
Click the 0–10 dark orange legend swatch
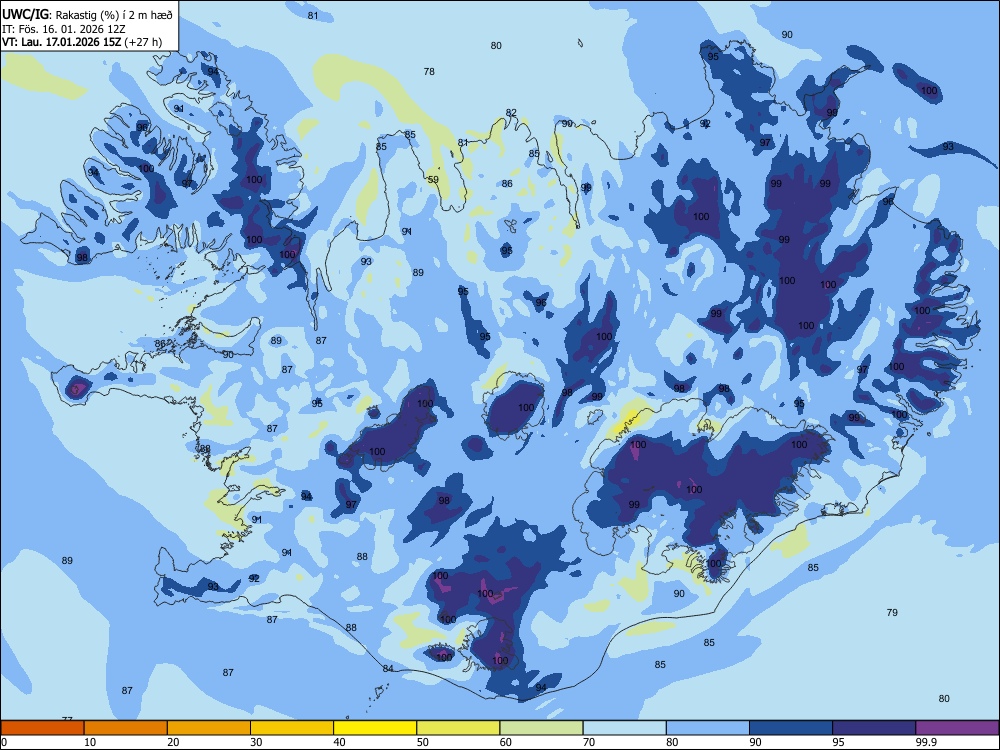click(x=42, y=728)
